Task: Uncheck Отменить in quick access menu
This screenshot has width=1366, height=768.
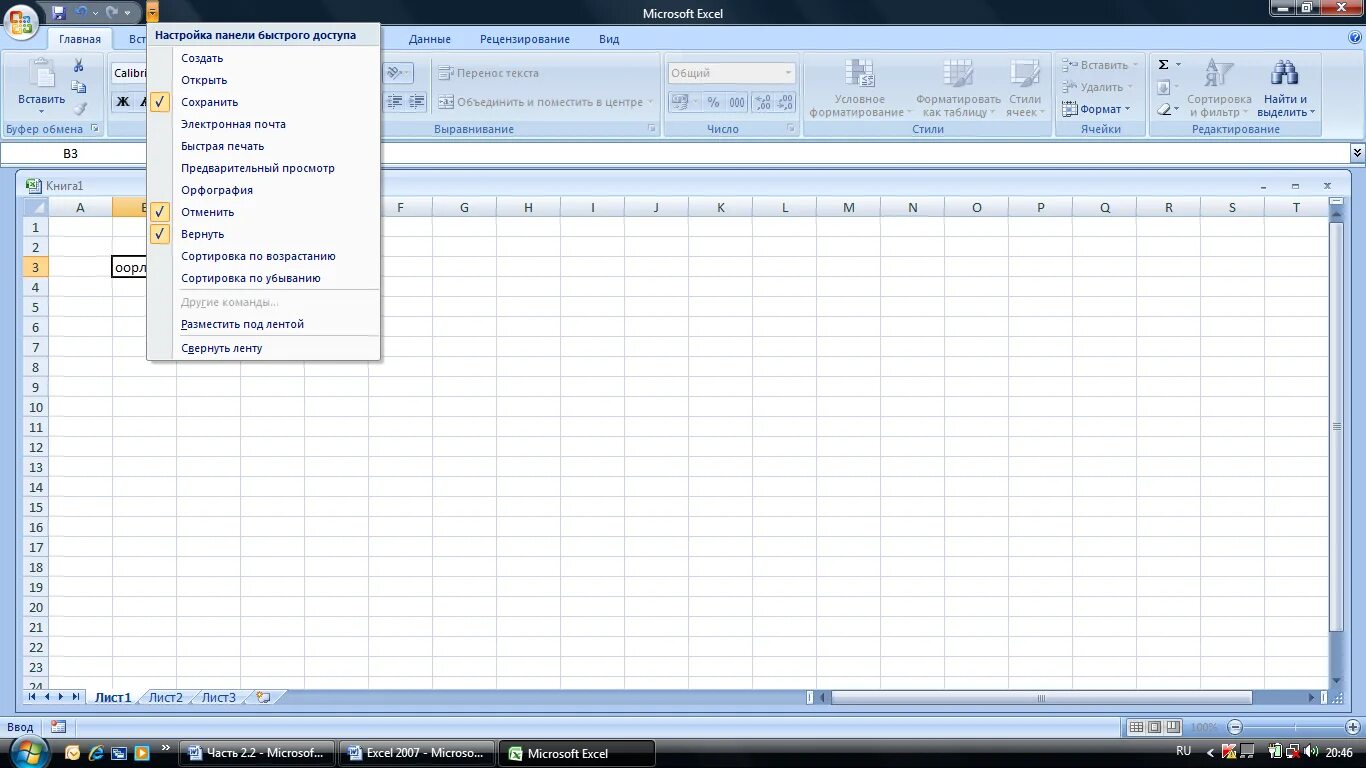Action: (264, 212)
